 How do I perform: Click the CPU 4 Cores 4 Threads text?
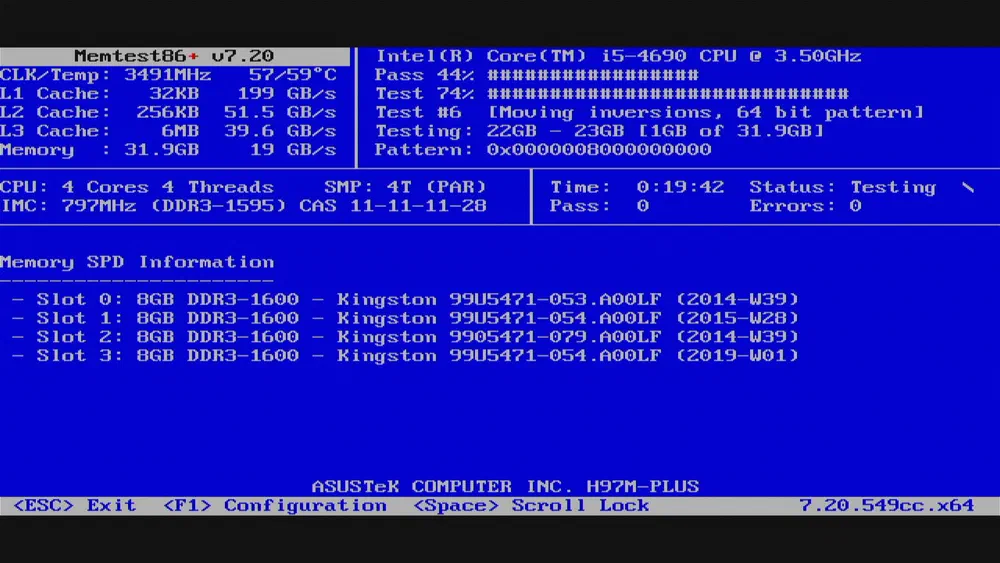point(136,187)
